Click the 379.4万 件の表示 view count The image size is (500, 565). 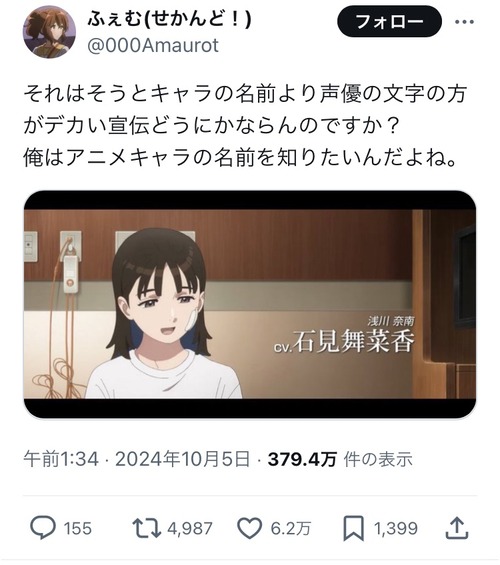click(340, 459)
